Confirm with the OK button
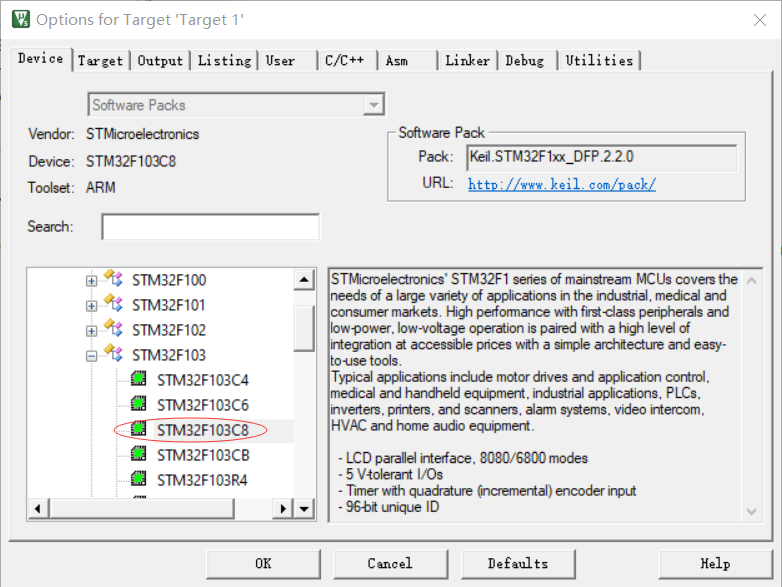 (x=263, y=564)
